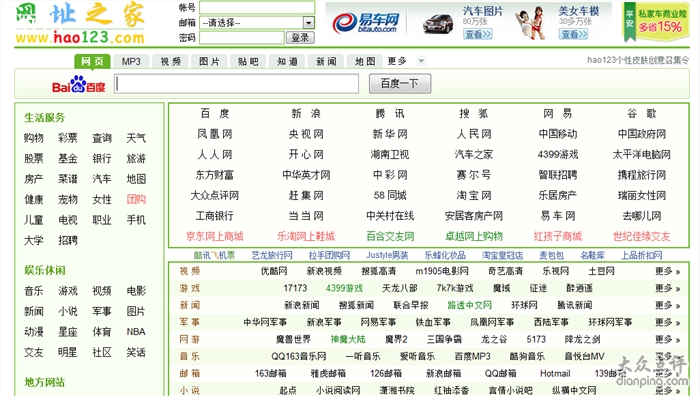Viewport: 700px width, 396px height.
Task: Open the Hotmail link in the 邮箱 row
Action: 555,373
